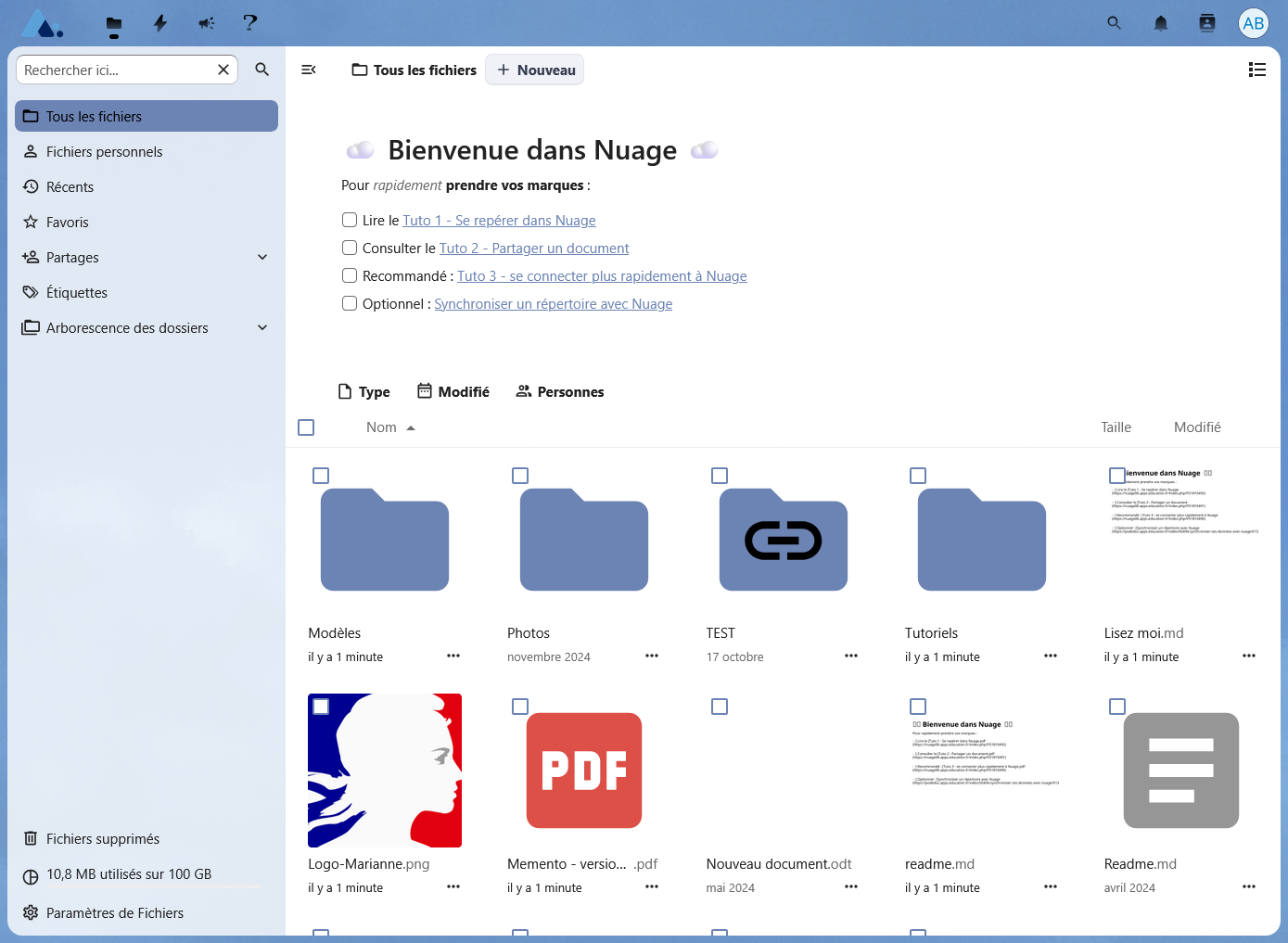Open the Help question mark icon

click(x=250, y=22)
